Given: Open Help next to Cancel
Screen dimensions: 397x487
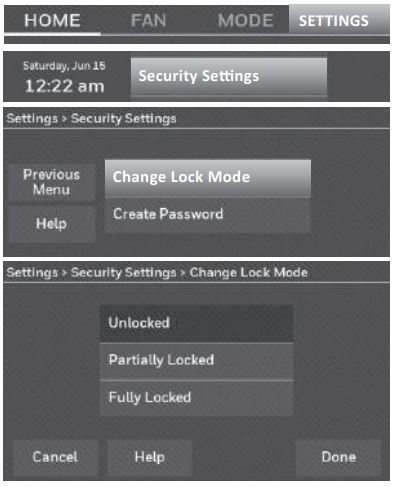Looking at the screenshot, I should pyautogui.click(x=150, y=457).
